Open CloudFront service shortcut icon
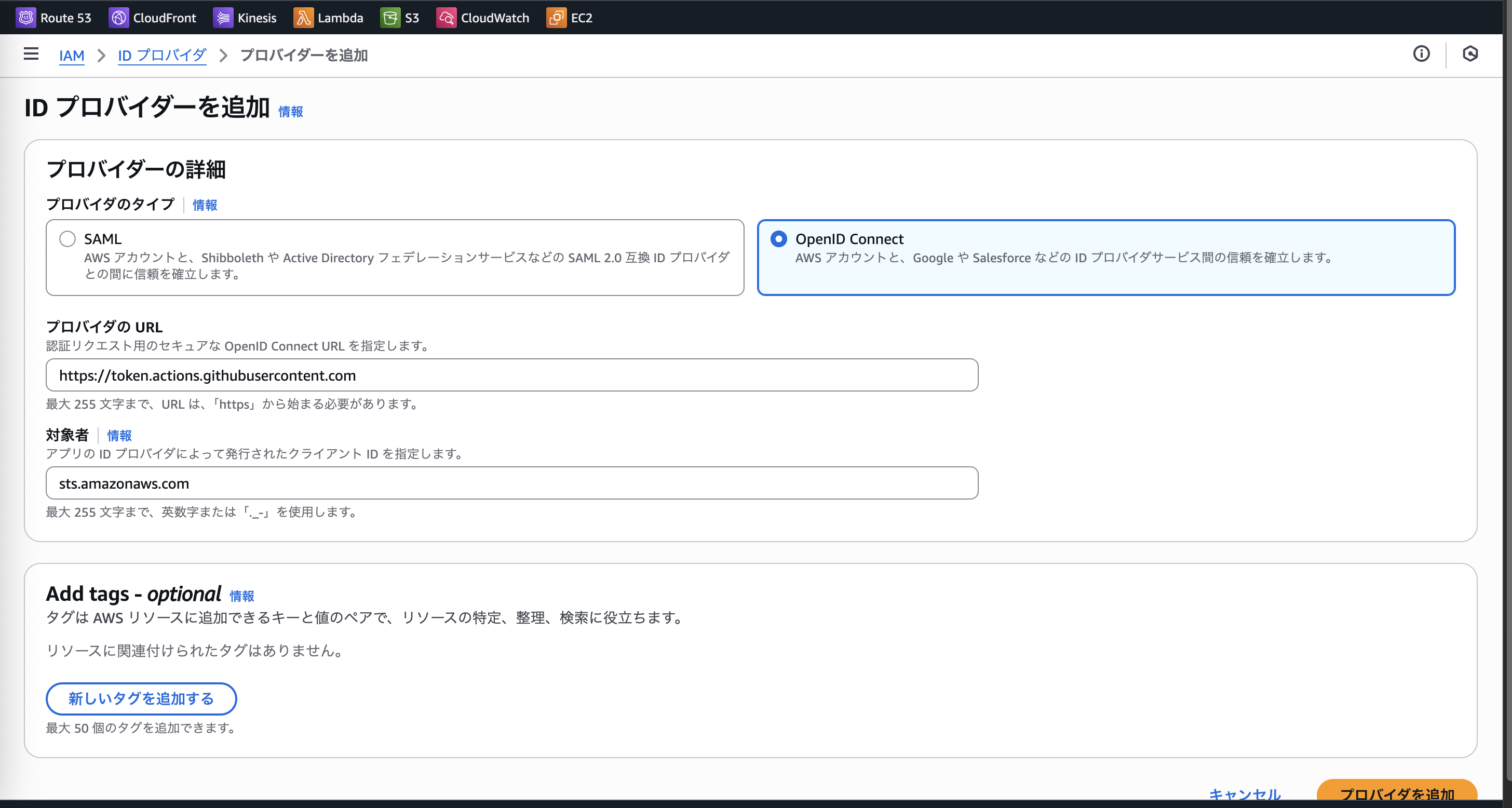1512x808 pixels. pos(118,18)
